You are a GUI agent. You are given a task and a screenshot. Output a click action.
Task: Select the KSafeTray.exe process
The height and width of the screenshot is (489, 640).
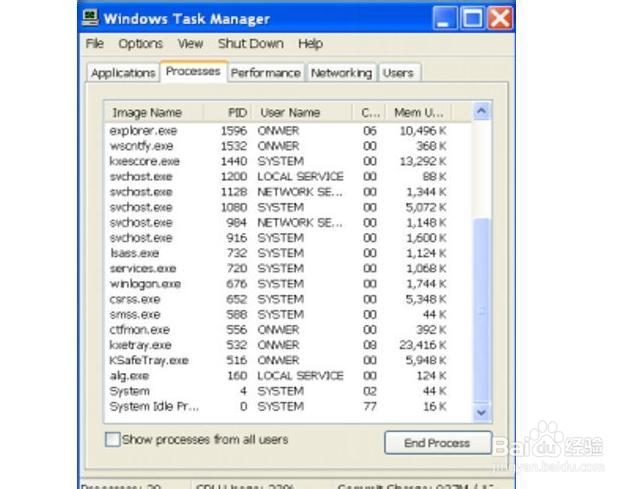[x=288, y=360]
